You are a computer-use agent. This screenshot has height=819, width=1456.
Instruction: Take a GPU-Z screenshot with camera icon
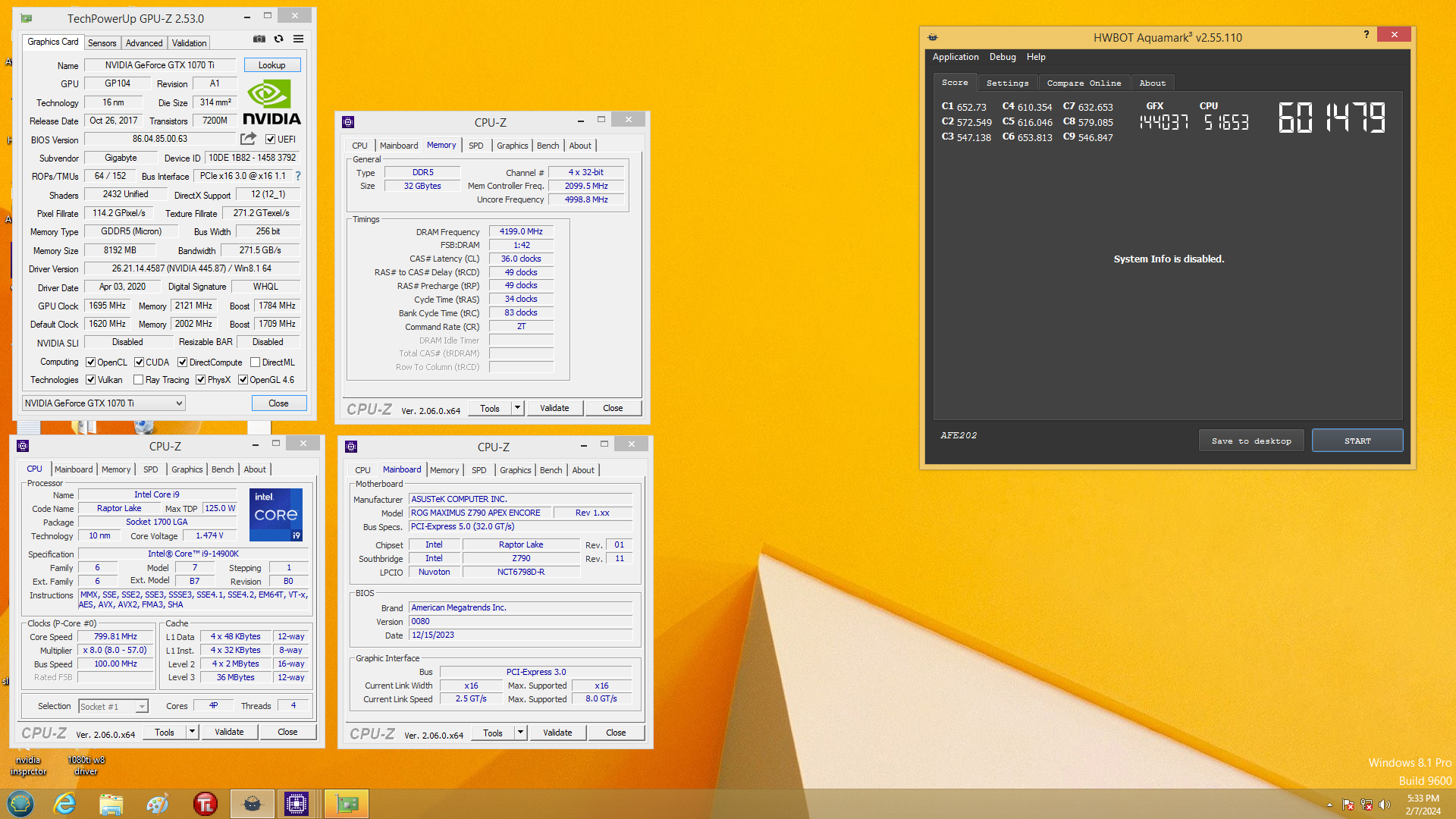pyautogui.click(x=259, y=39)
